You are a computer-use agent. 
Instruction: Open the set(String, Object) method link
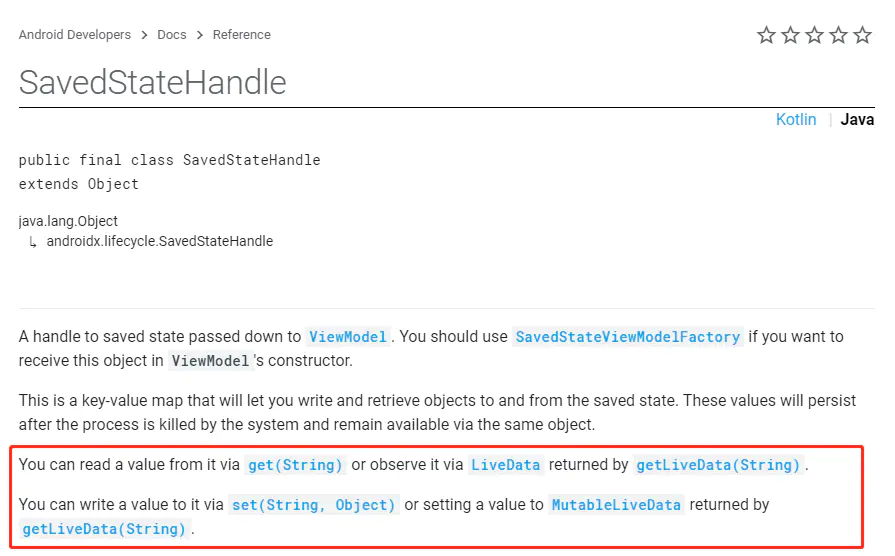coord(314,505)
